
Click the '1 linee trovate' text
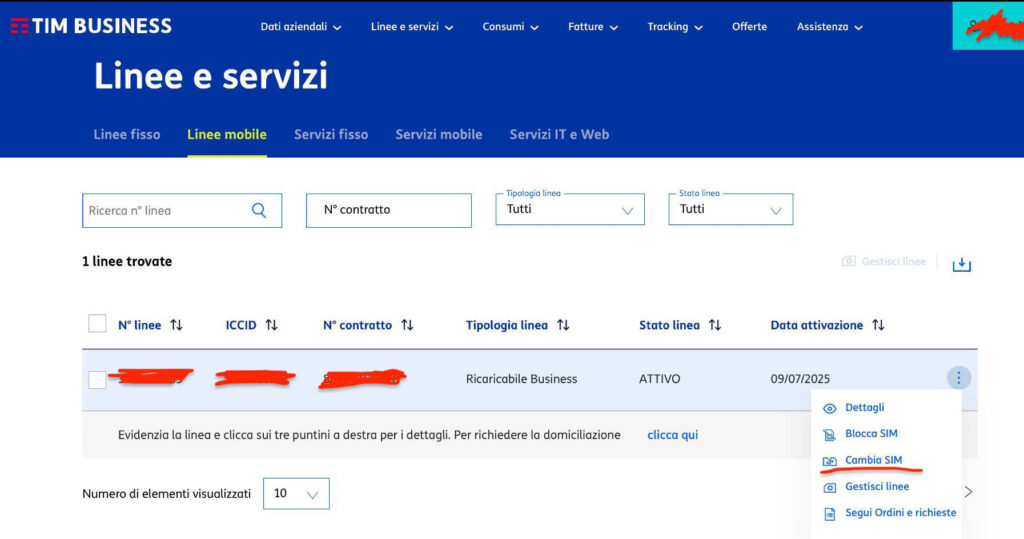pyautogui.click(x=127, y=261)
